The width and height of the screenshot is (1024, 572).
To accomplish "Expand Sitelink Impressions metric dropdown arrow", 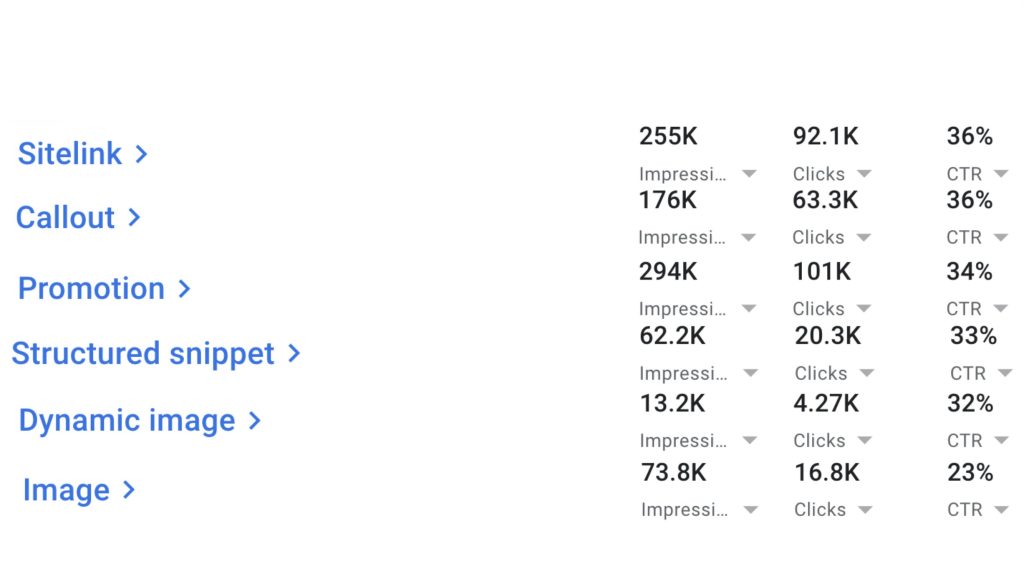I will point(749,174).
